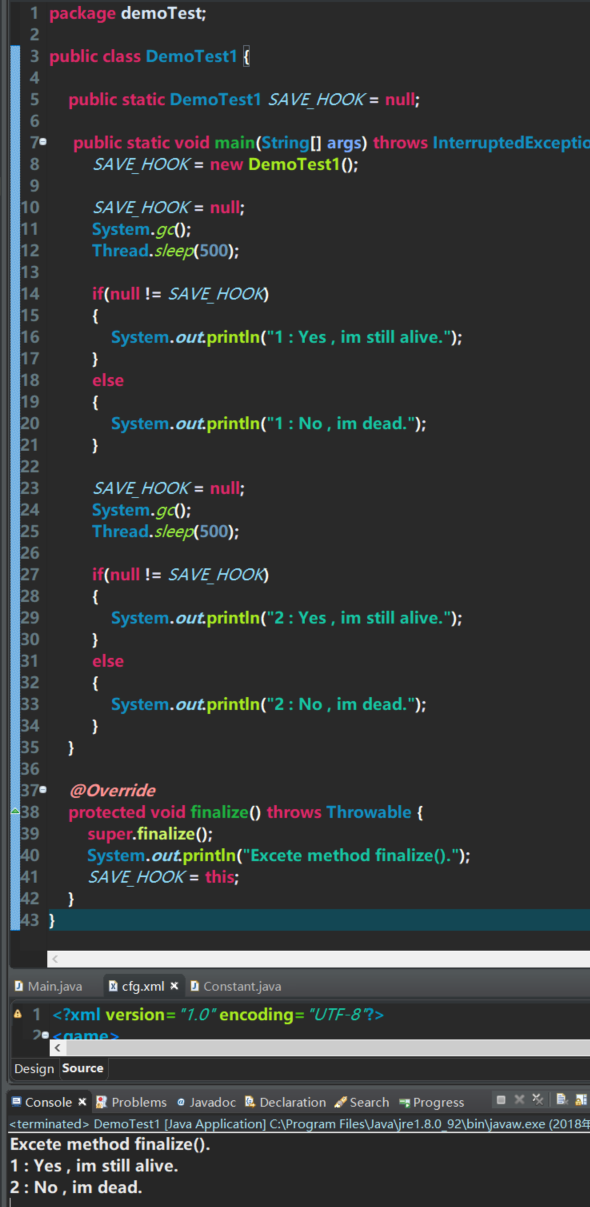The image size is (590, 1207).
Task: Click the println "2 : Yes" statement on line 29
Action: [287, 618]
